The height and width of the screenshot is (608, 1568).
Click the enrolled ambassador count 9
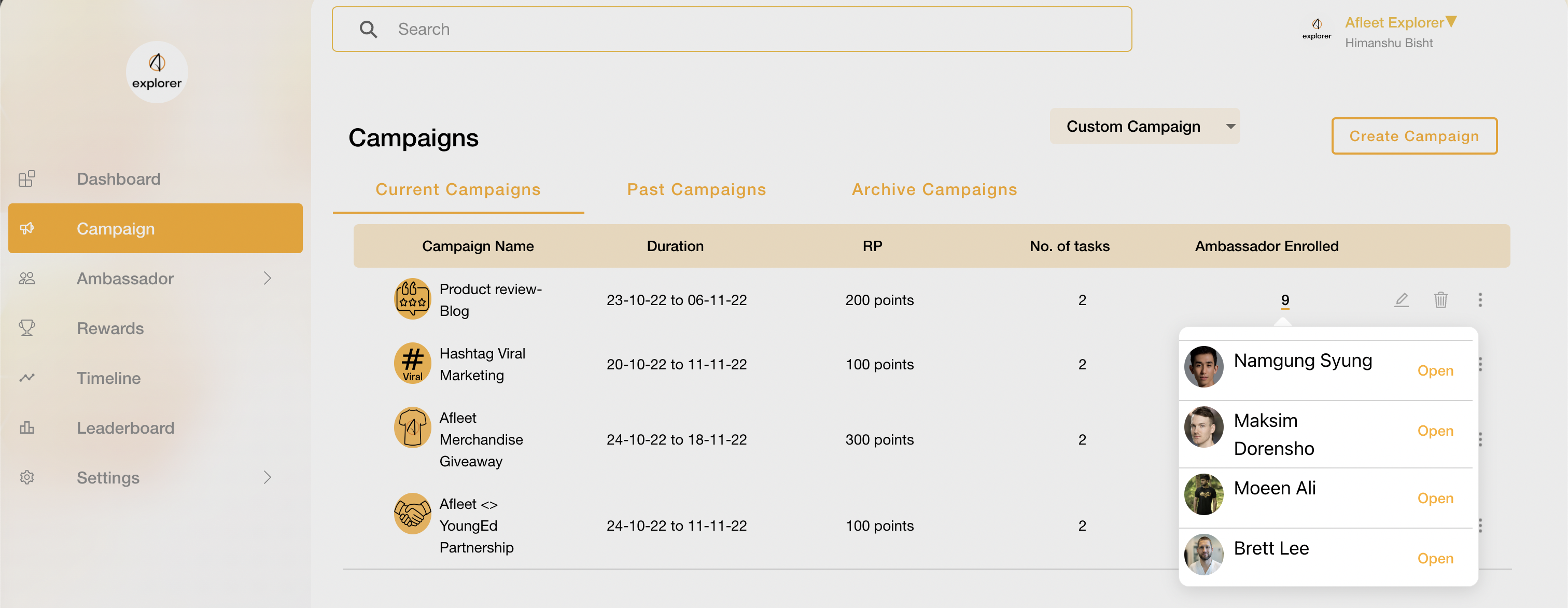pyautogui.click(x=1284, y=300)
